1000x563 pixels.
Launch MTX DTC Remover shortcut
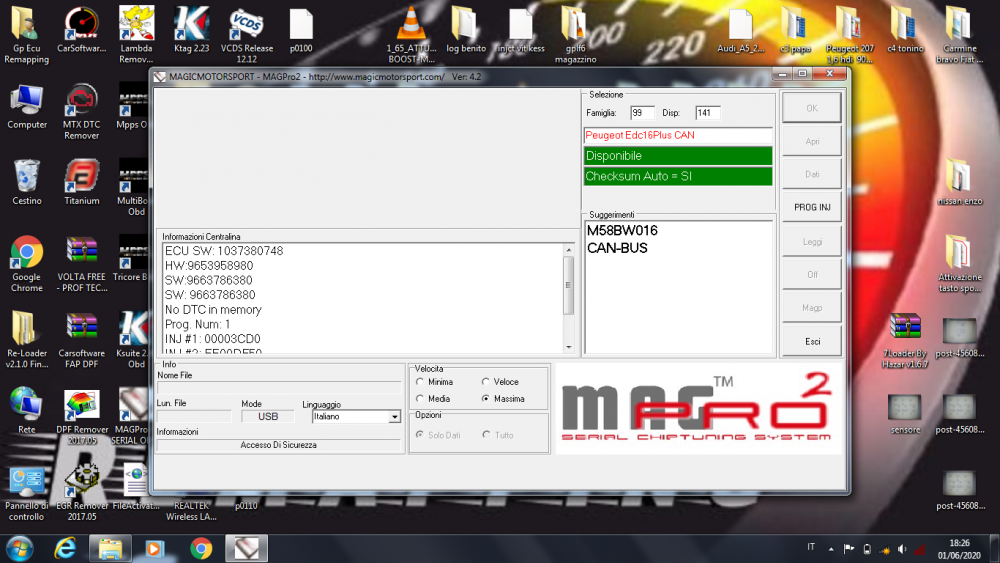[82, 112]
